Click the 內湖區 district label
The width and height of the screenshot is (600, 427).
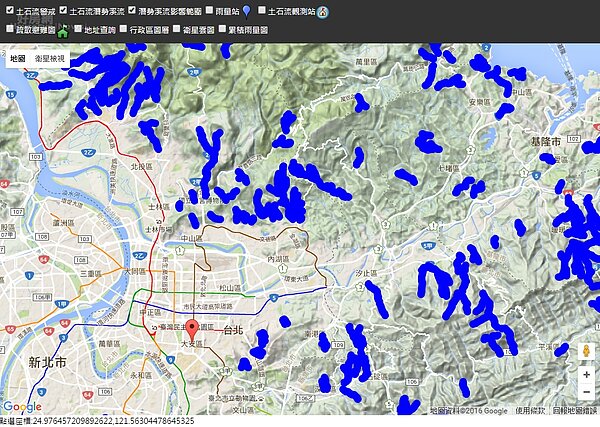coord(278,259)
